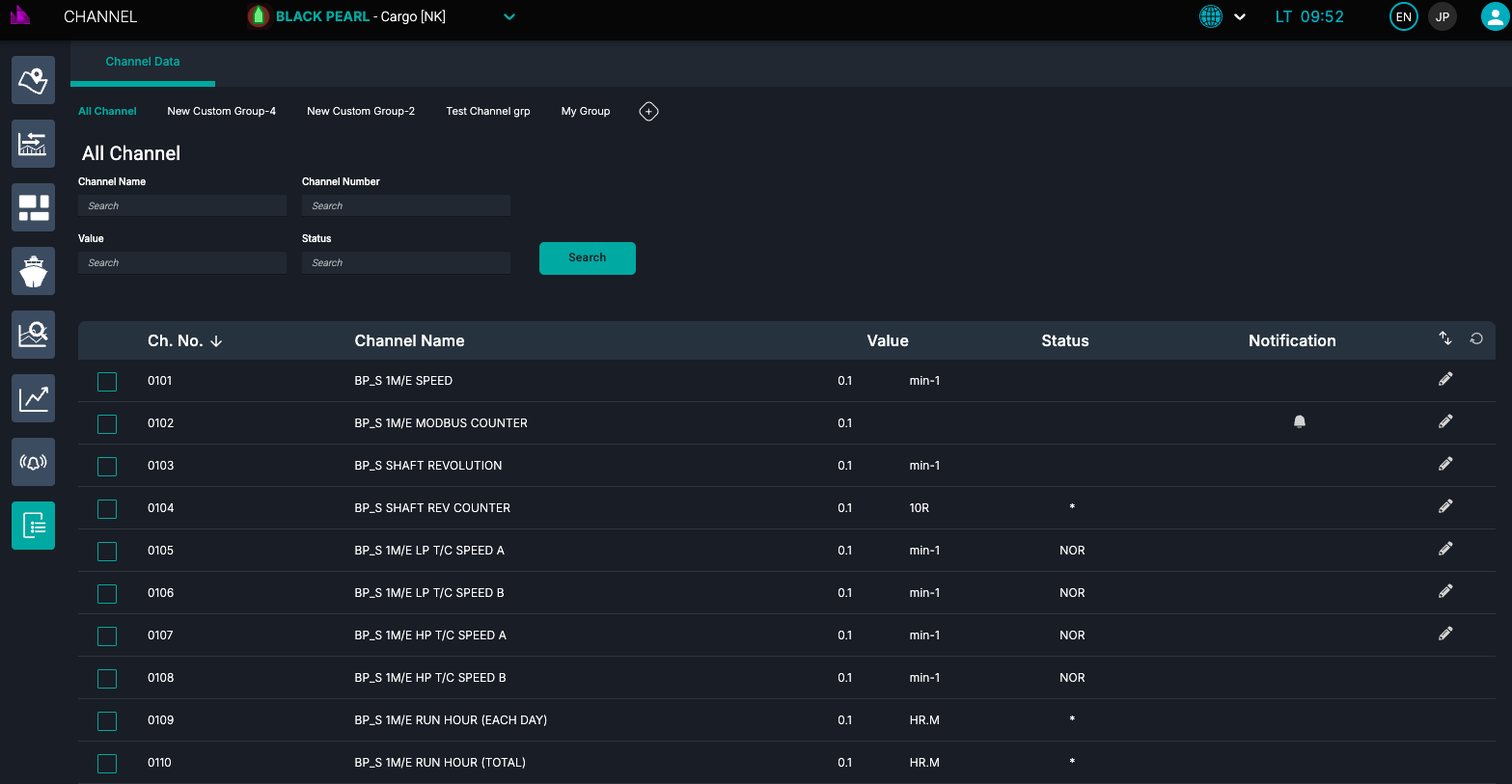Screen dimensions: 1512x784
Task: Open the dashboard tiles sidebar icon
Action: point(33,207)
